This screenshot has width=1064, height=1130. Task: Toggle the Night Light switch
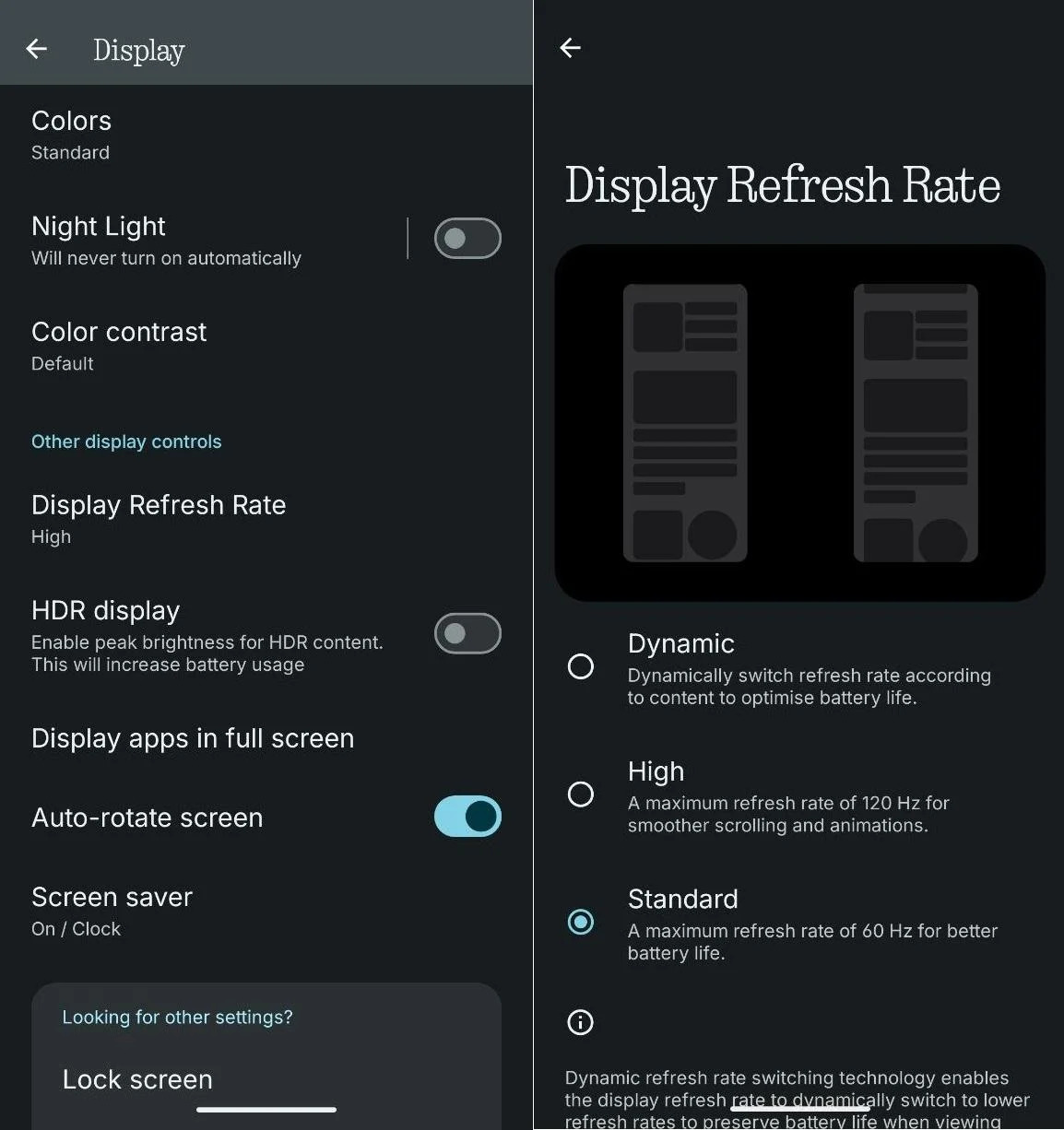coord(467,239)
